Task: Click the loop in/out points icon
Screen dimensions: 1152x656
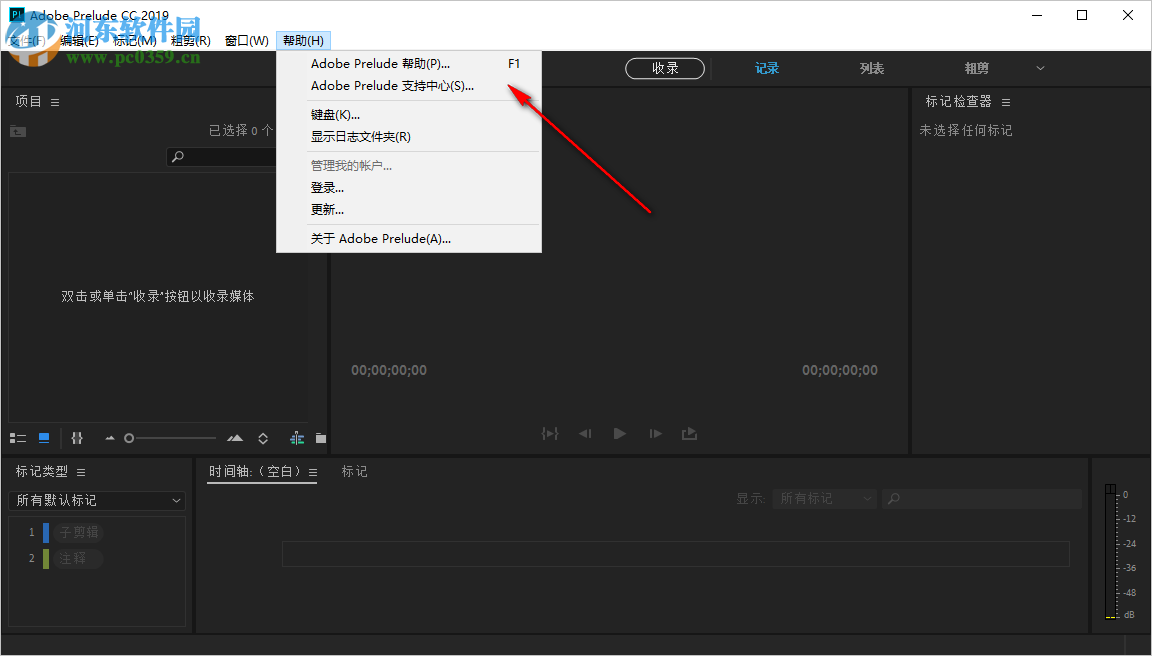Action: pos(549,433)
